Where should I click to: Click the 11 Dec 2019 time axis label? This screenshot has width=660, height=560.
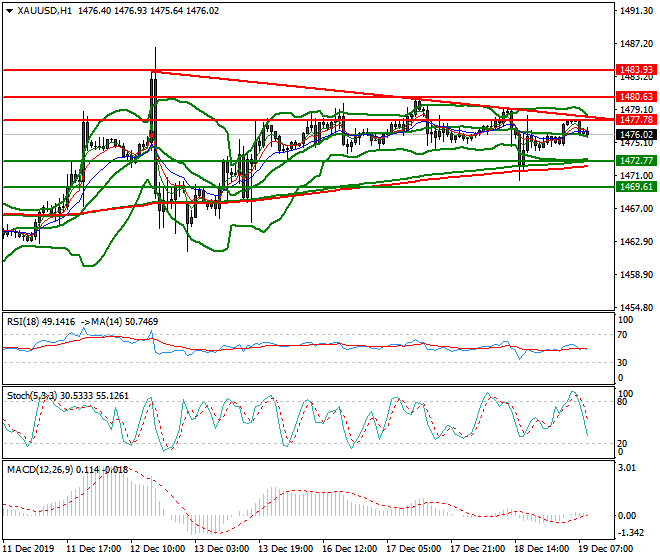[28, 549]
